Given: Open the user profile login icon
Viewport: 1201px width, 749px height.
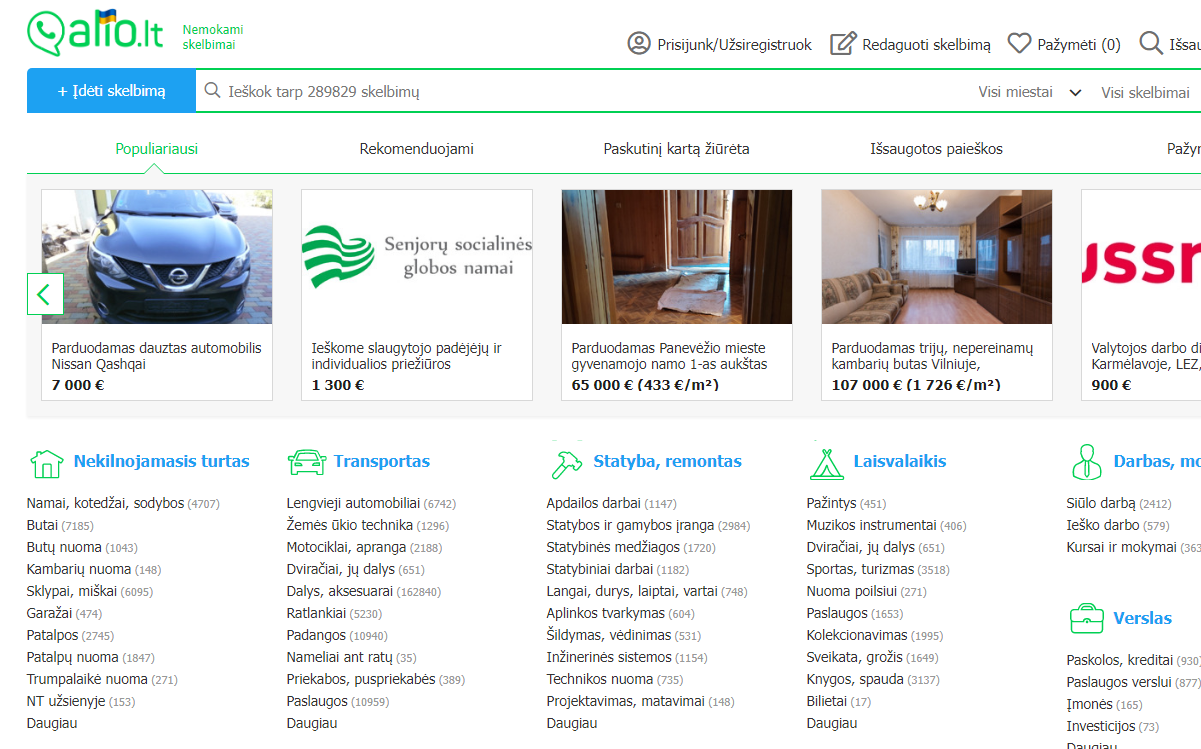Looking at the screenshot, I should coord(638,44).
